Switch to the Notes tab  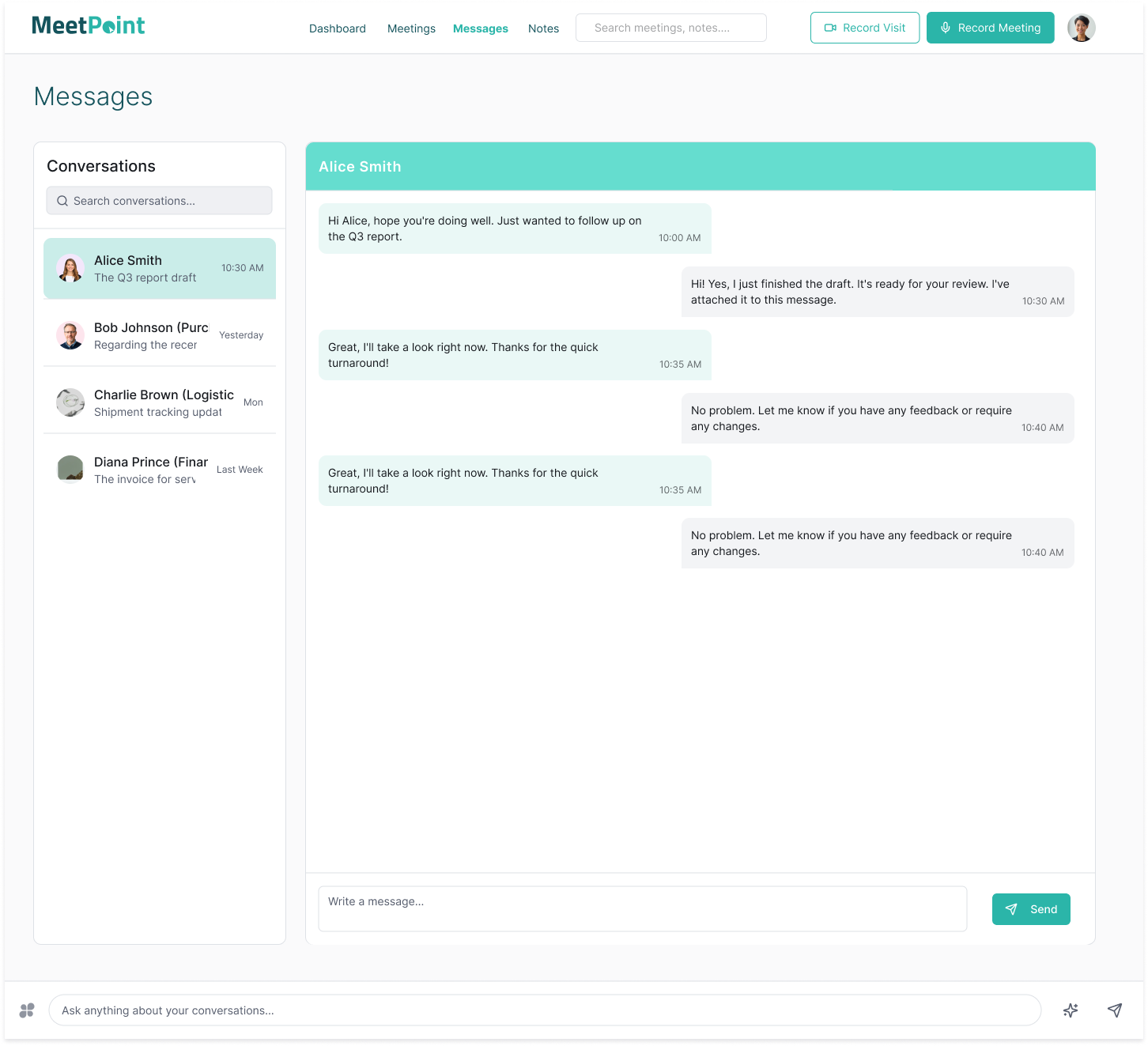(x=543, y=28)
